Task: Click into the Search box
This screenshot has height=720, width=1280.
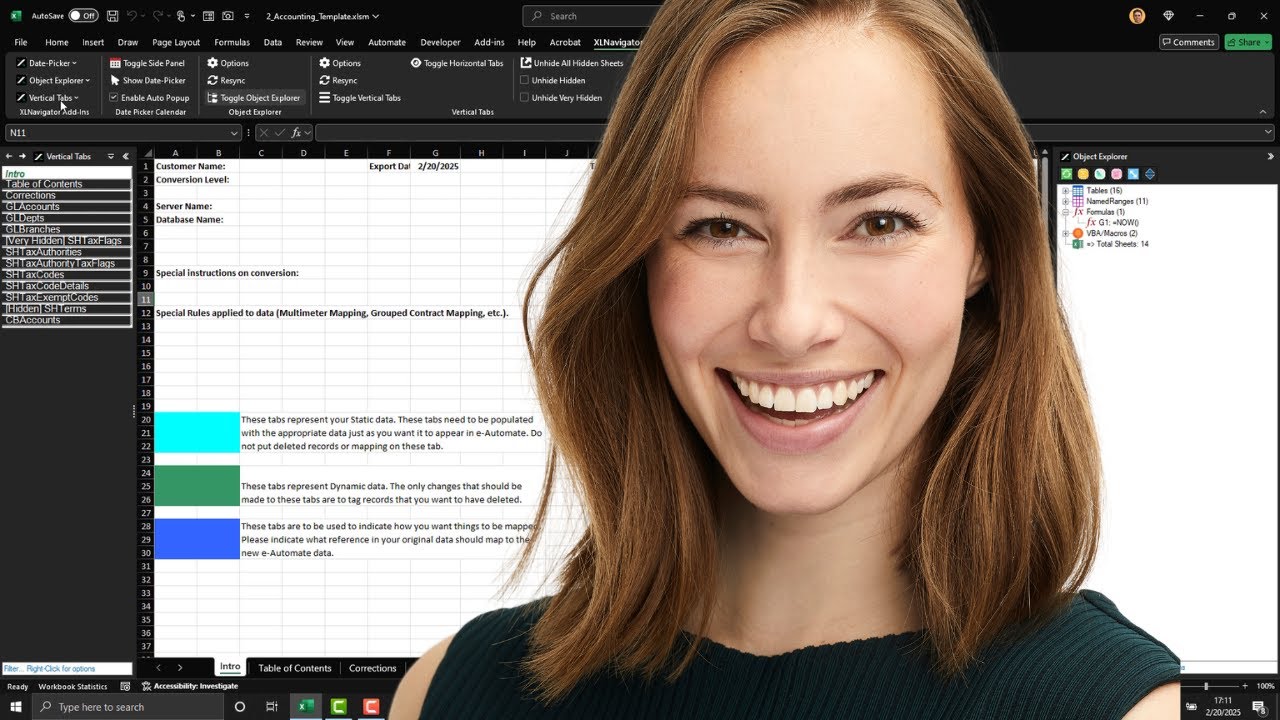Action: (590, 16)
